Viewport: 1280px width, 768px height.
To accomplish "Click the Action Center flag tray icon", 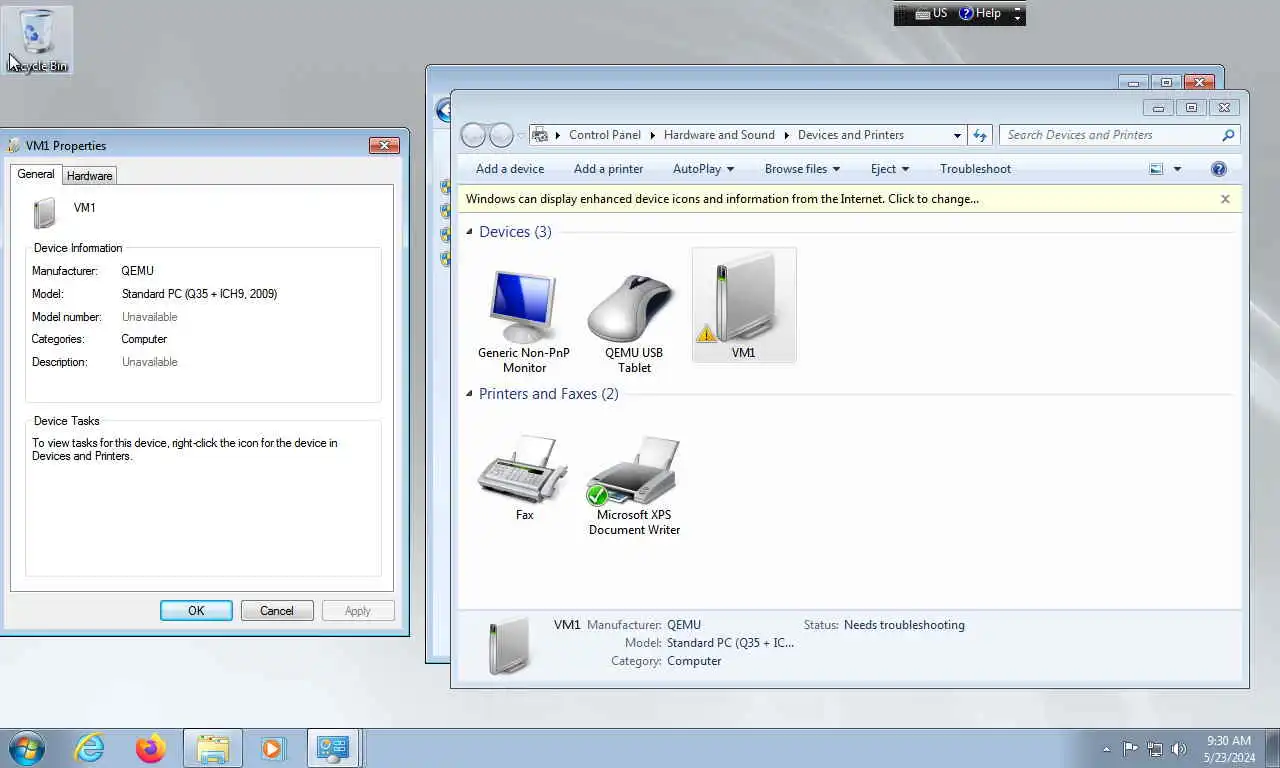I will 1130,748.
